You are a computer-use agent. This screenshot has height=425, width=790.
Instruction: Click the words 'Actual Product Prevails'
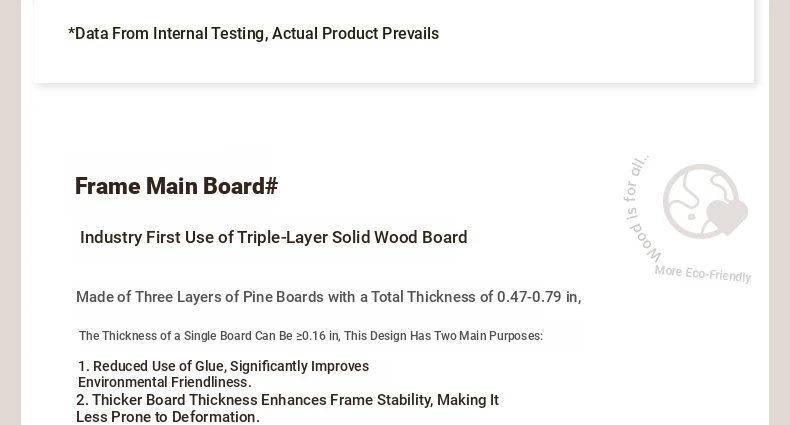(355, 34)
